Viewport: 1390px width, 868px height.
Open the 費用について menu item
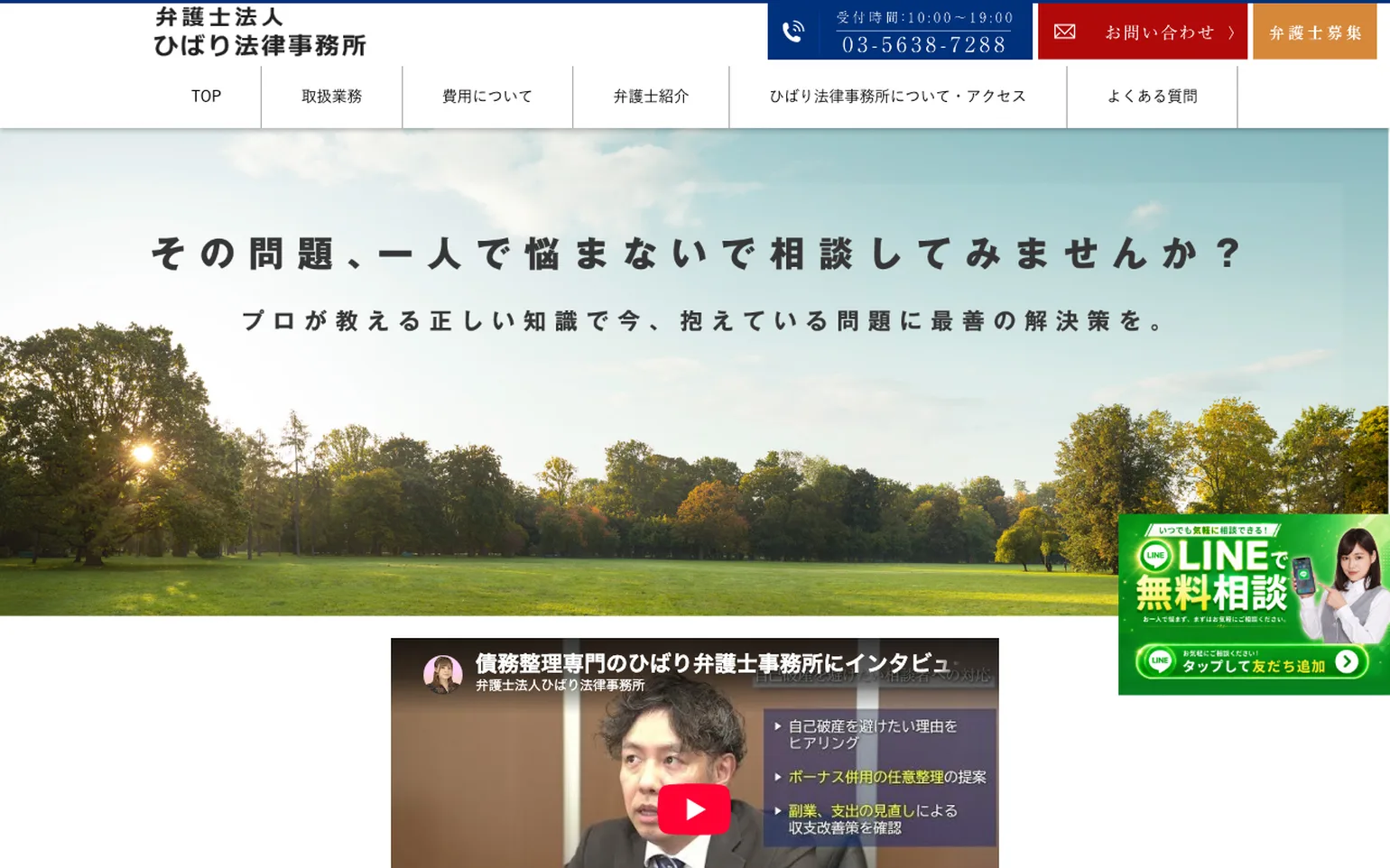coord(487,97)
